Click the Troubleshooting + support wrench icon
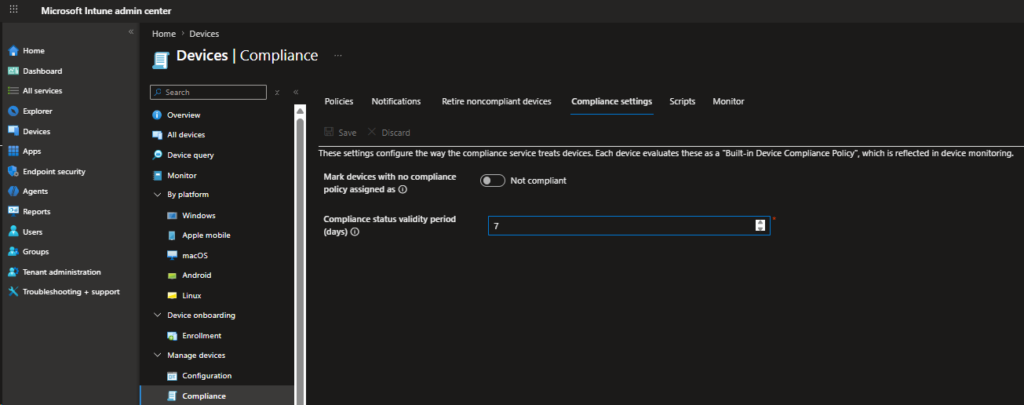 [13, 292]
